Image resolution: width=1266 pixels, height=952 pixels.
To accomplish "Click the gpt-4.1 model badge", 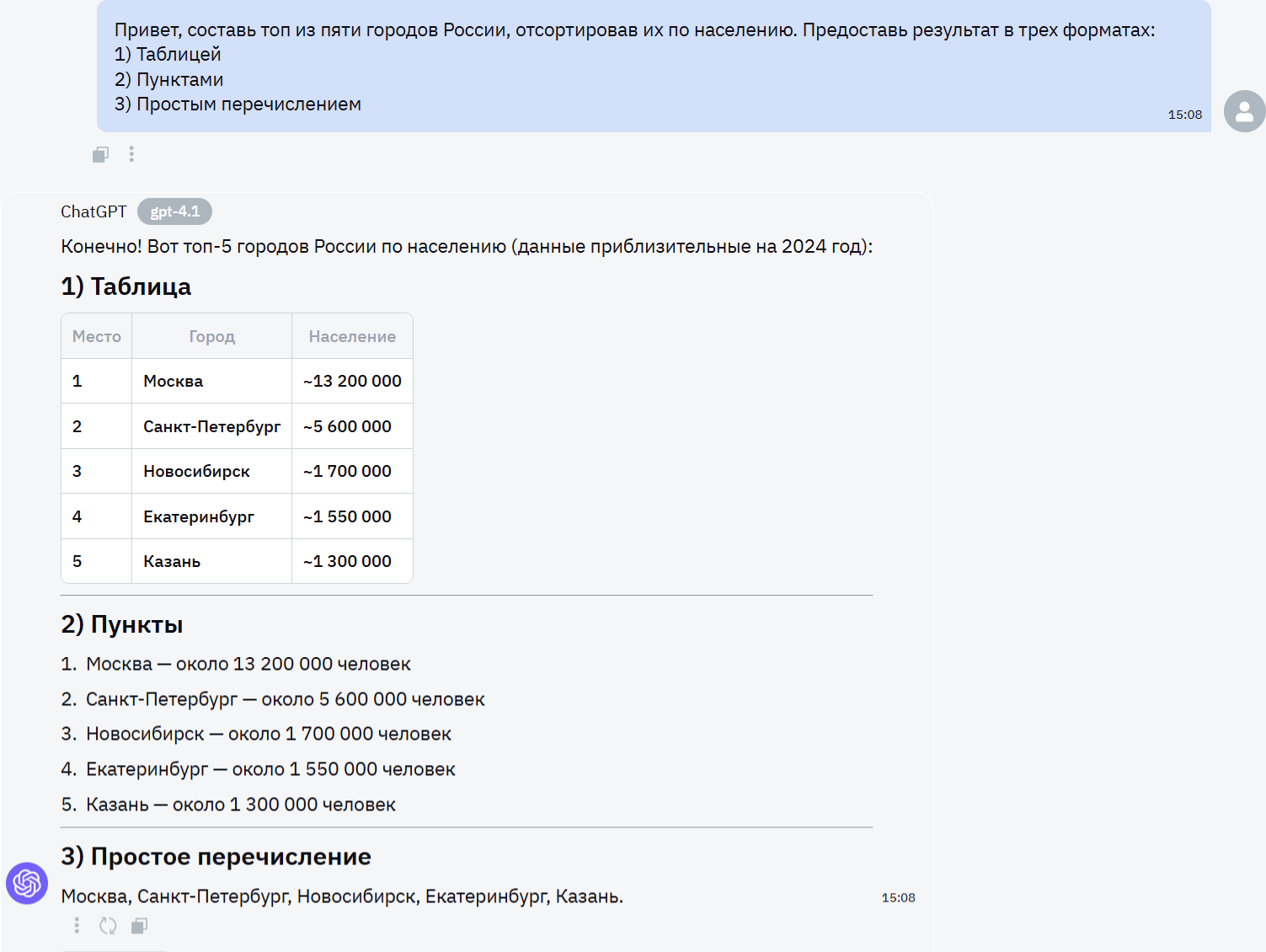I will tap(174, 211).
